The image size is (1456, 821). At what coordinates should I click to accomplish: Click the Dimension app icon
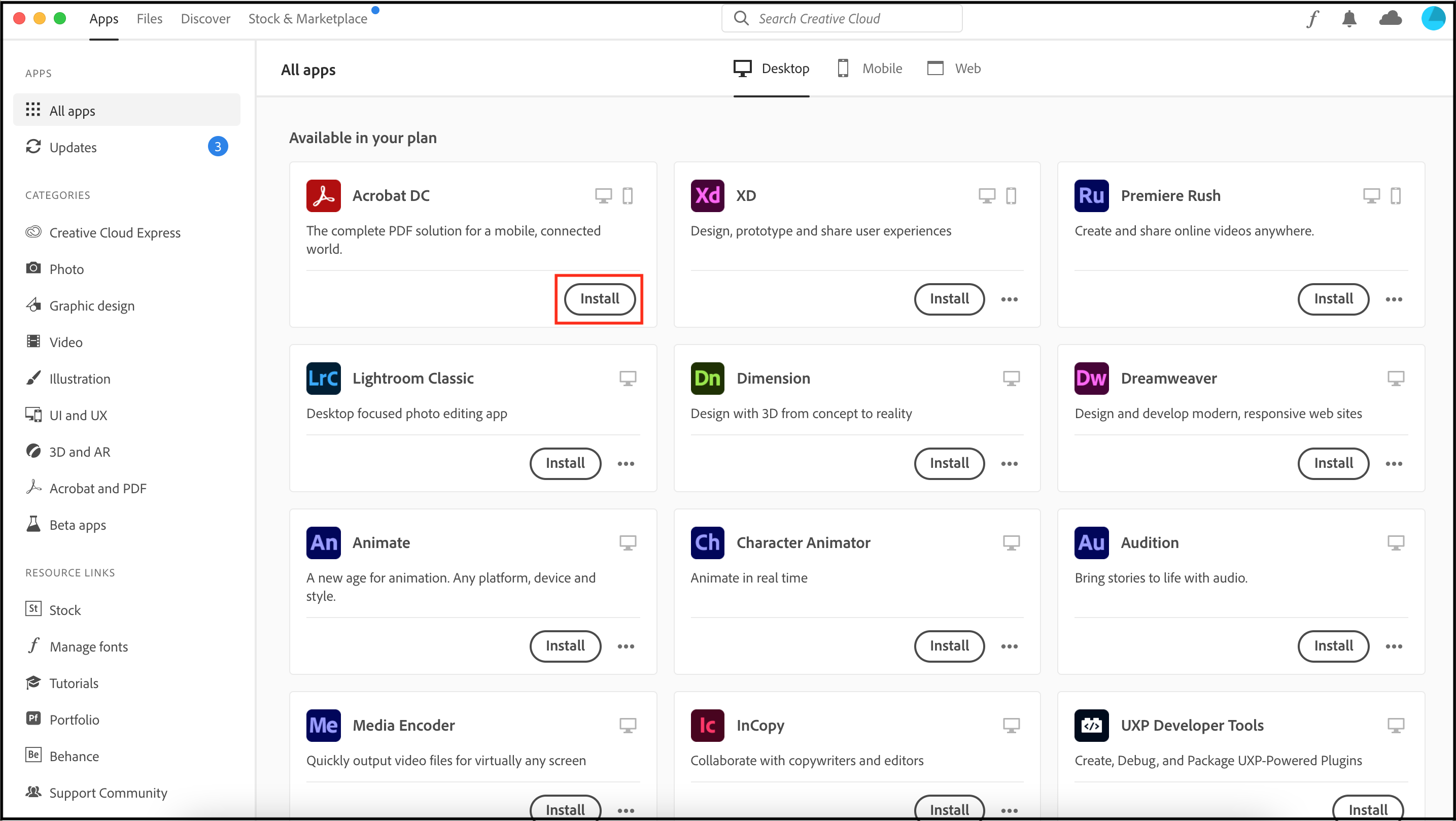coord(707,378)
